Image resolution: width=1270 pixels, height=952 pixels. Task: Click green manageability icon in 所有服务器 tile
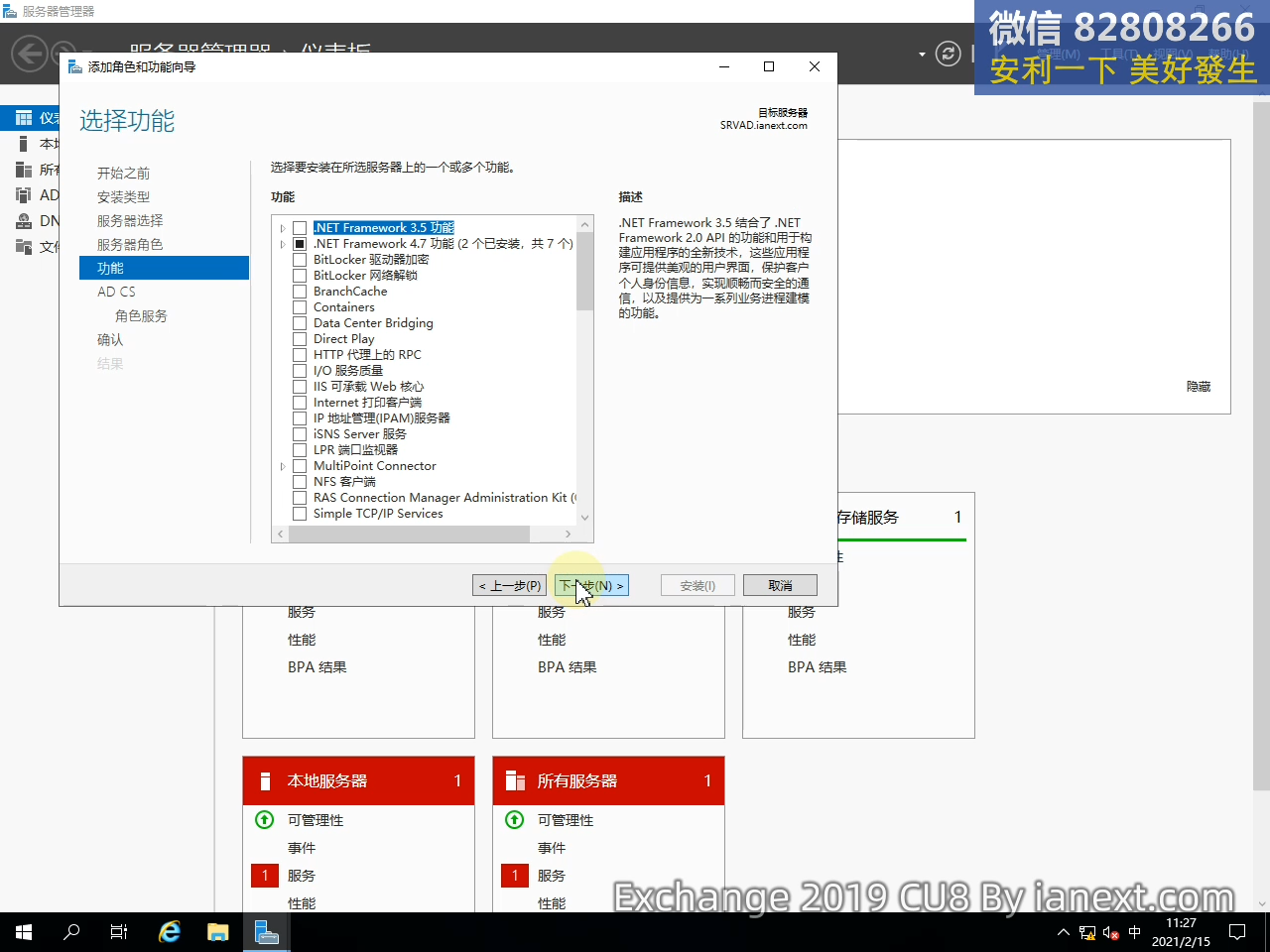(515, 820)
